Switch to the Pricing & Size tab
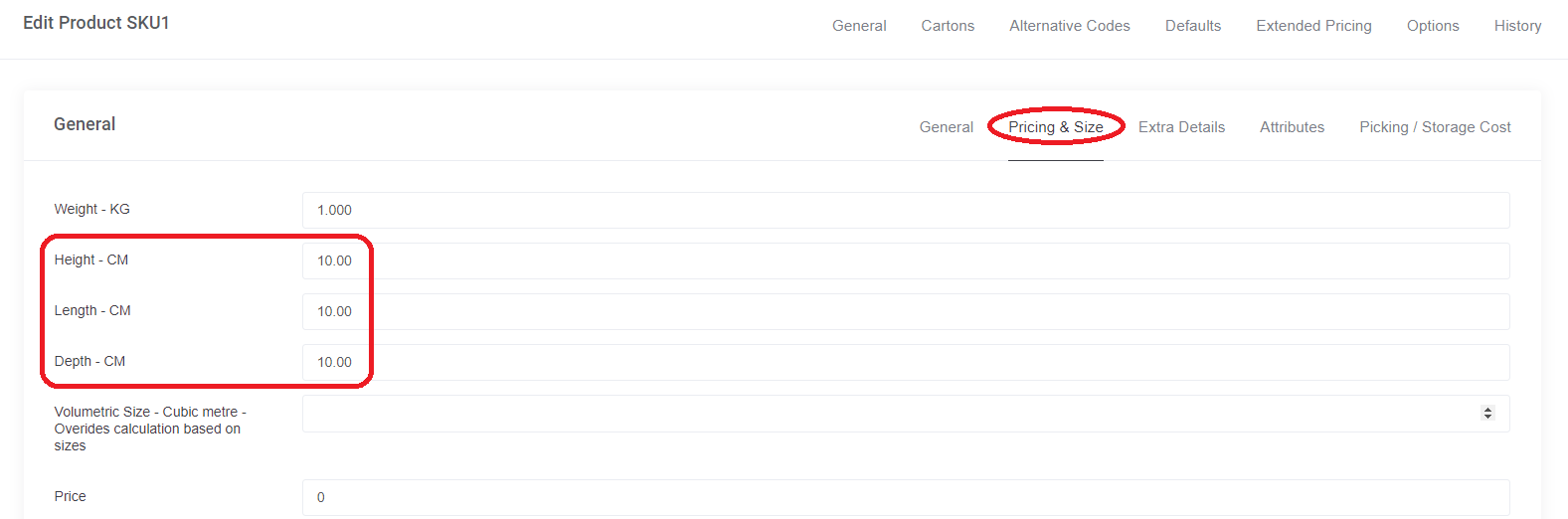 (x=1056, y=127)
